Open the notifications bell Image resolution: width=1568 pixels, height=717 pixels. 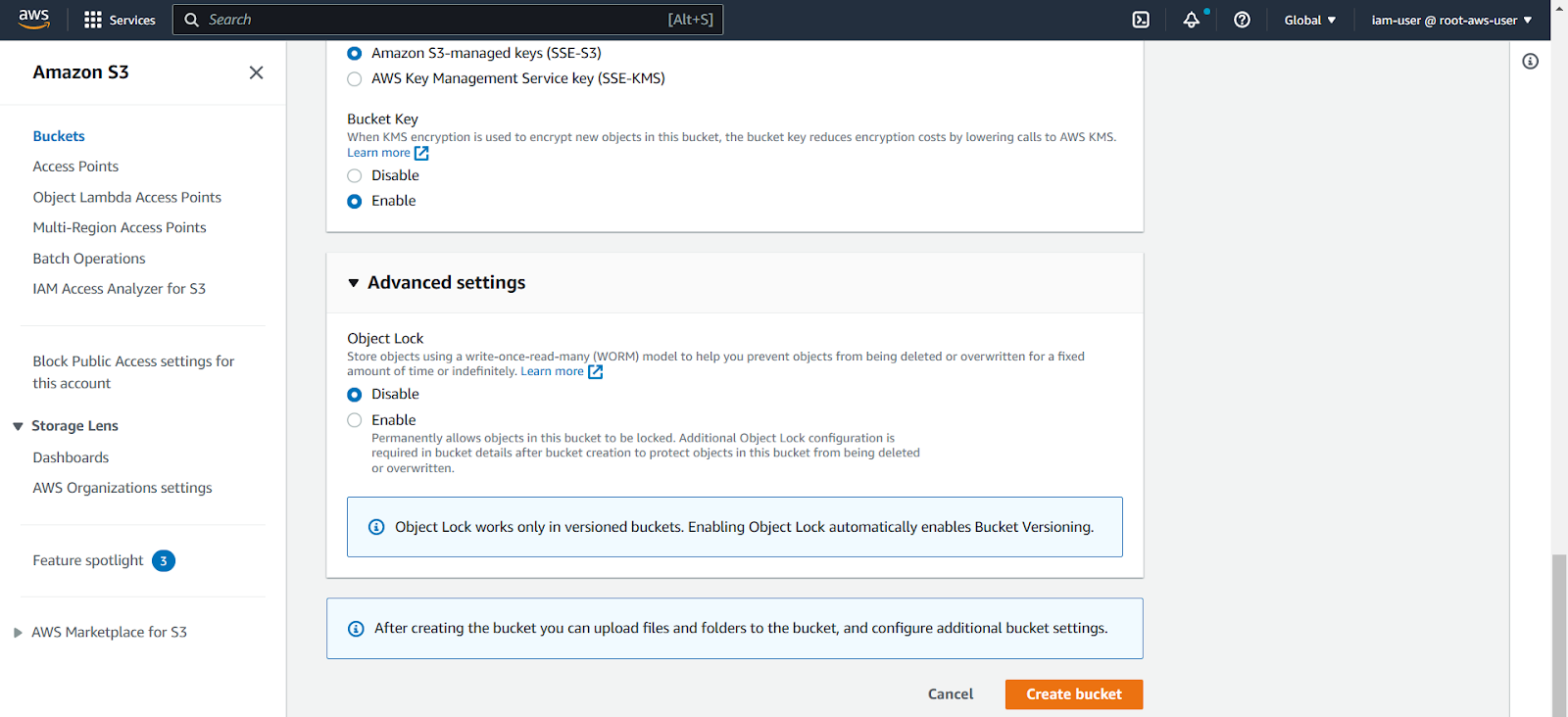click(1192, 20)
